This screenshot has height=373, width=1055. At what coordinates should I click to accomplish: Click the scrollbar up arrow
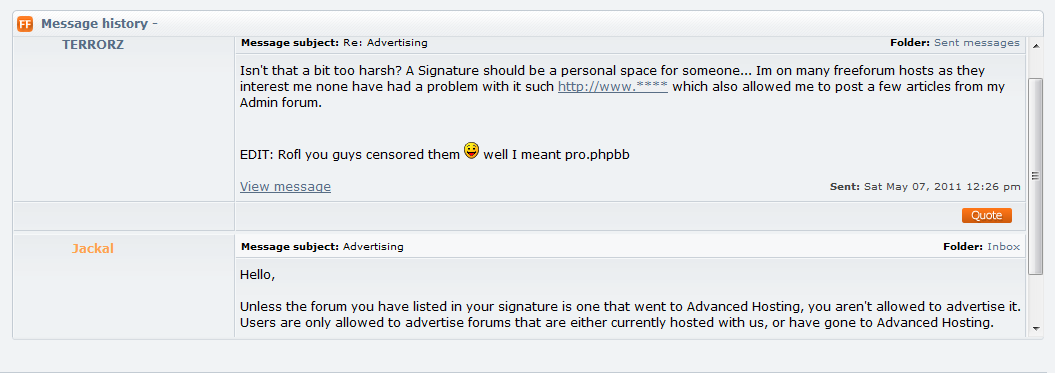1035,45
